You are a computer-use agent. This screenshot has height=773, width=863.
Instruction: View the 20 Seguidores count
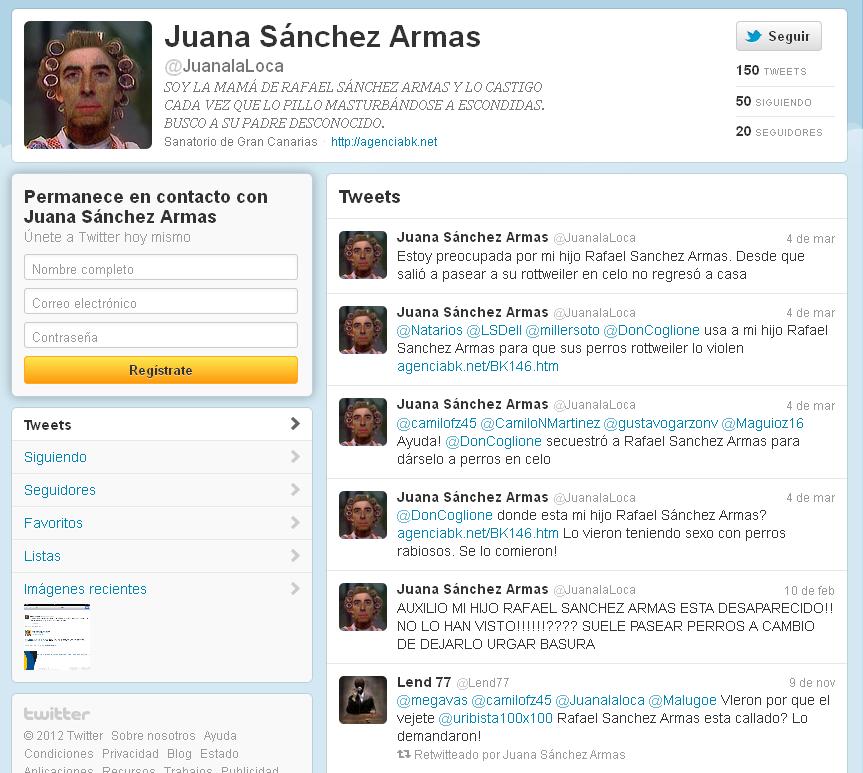[x=779, y=132]
